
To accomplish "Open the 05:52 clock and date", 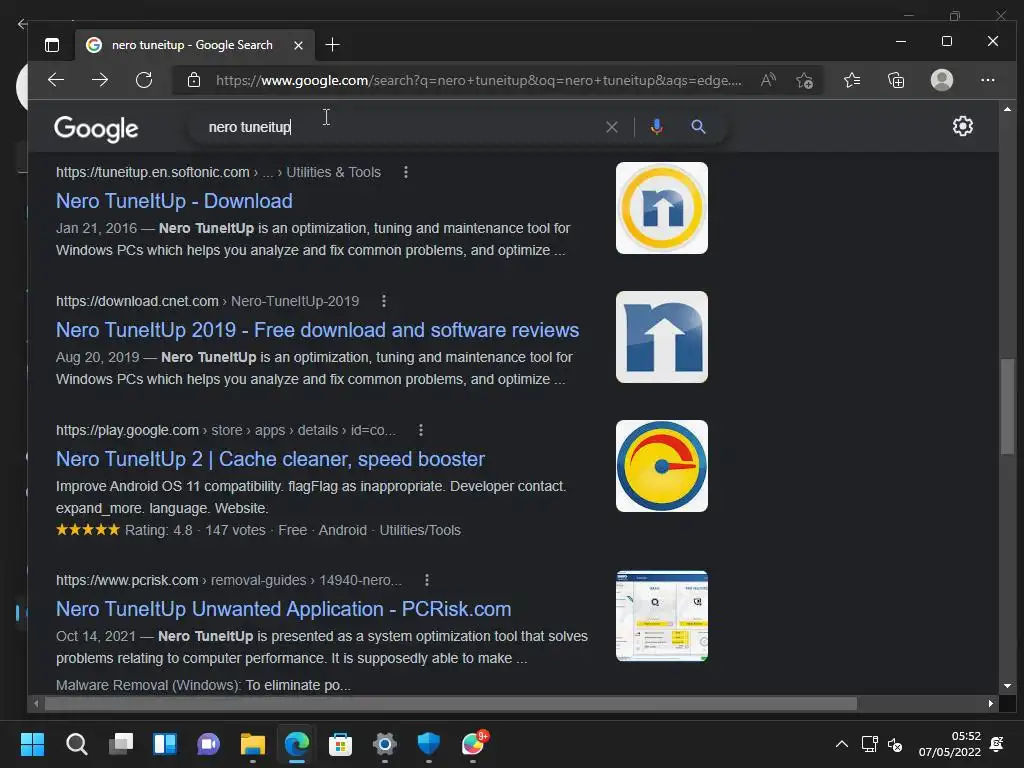I will point(950,744).
